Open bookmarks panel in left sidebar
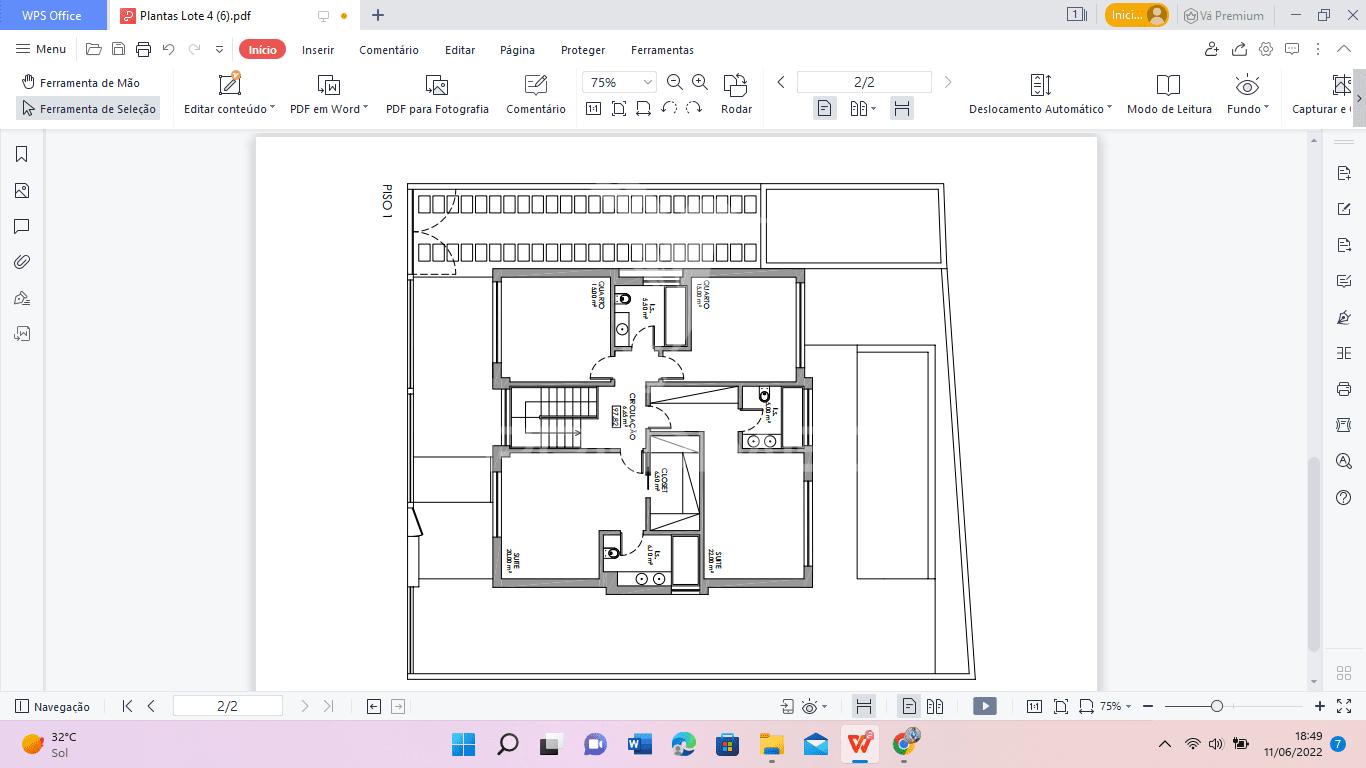The width and height of the screenshot is (1366, 768). [21, 154]
